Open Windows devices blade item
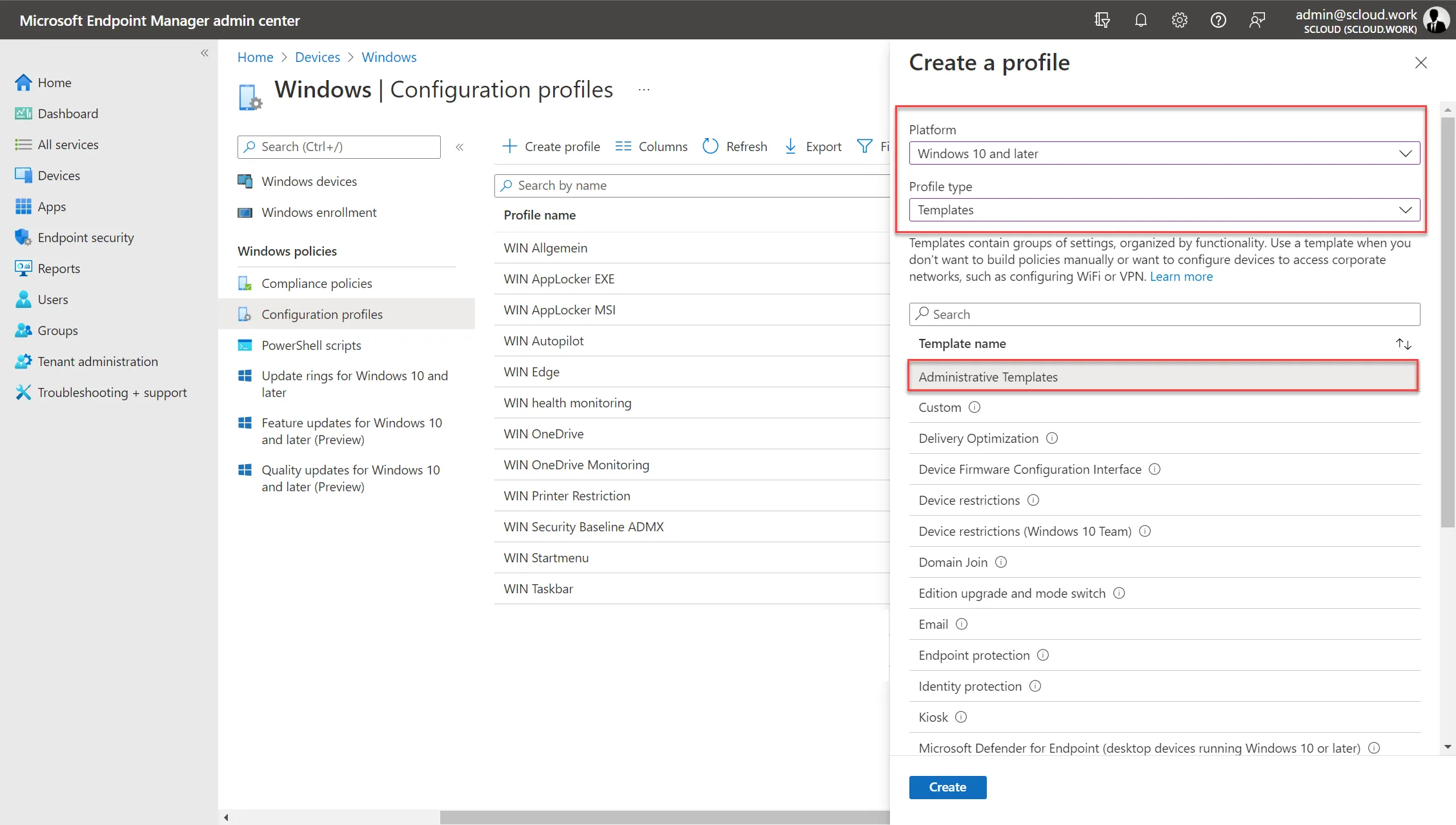Viewport: 1456px width, 825px height. click(x=309, y=181)
